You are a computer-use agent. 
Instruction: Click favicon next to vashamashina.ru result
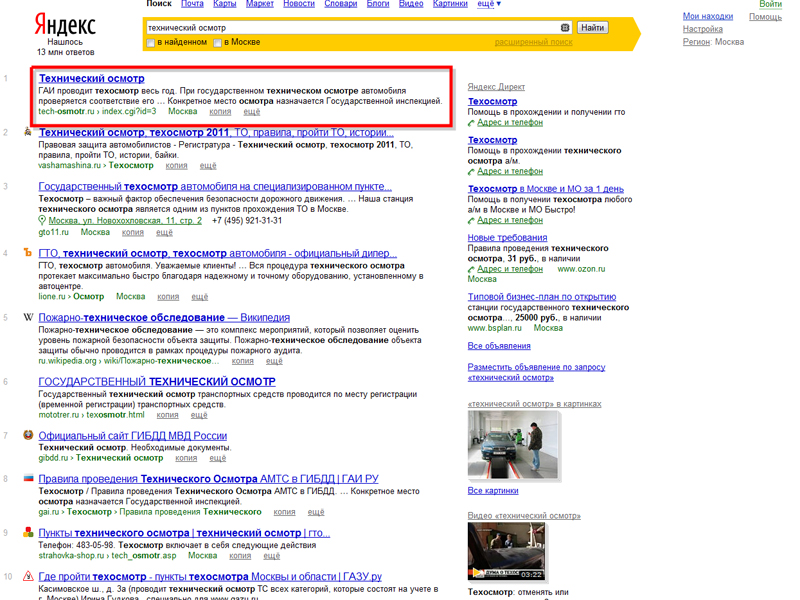pos(28,132)
